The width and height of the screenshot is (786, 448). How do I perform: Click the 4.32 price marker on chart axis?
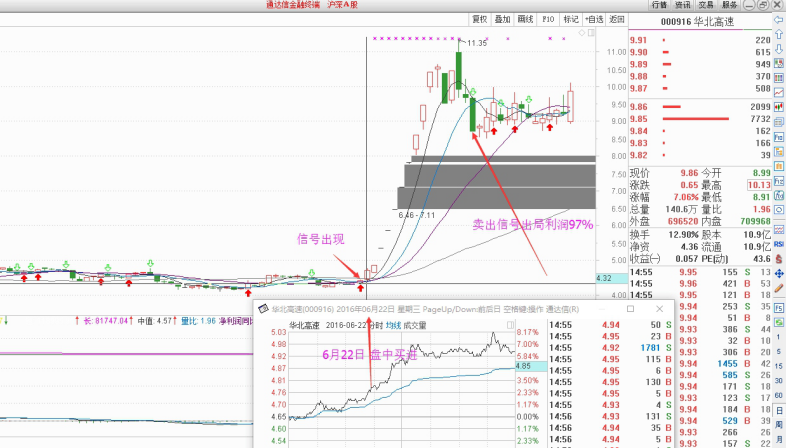(612, 278)
